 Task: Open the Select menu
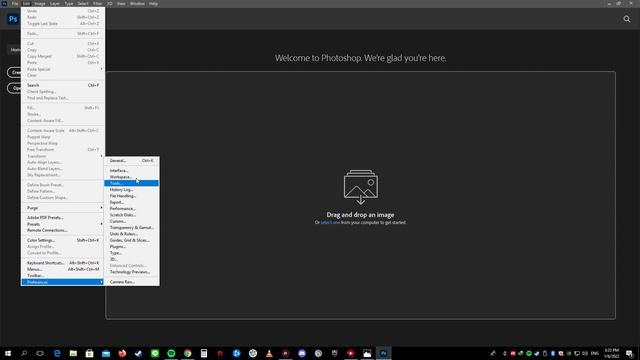pos(83,3)
